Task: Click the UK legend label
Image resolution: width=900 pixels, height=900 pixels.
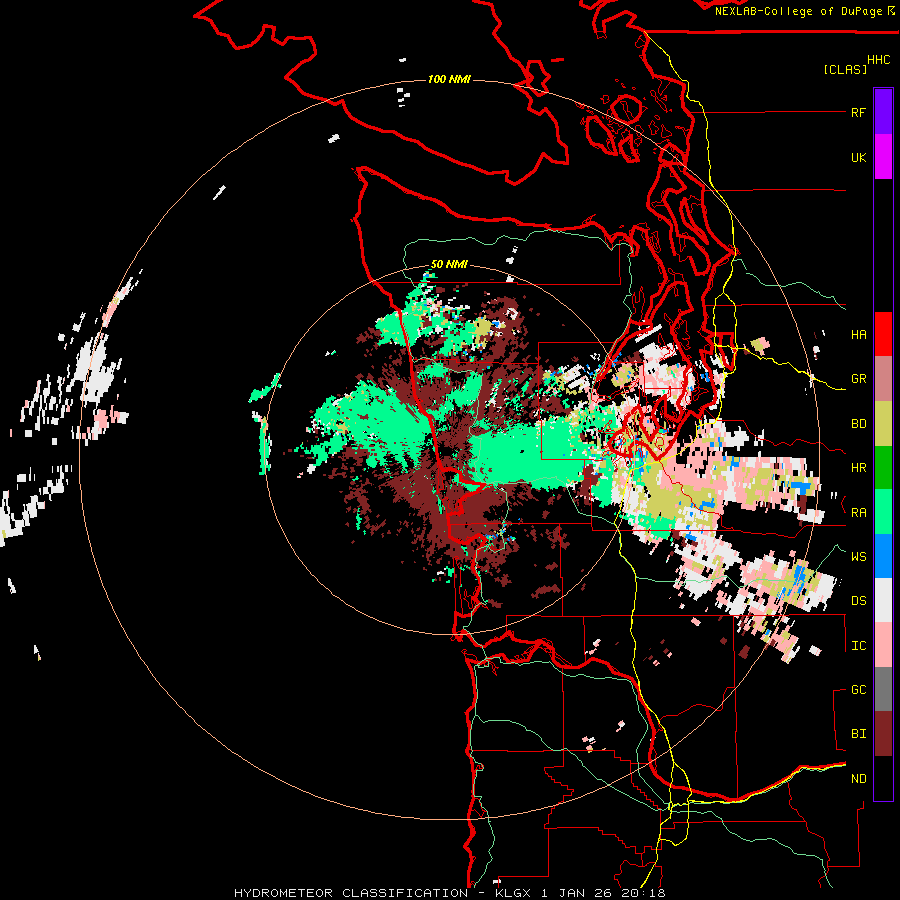Action: (858, 157)
